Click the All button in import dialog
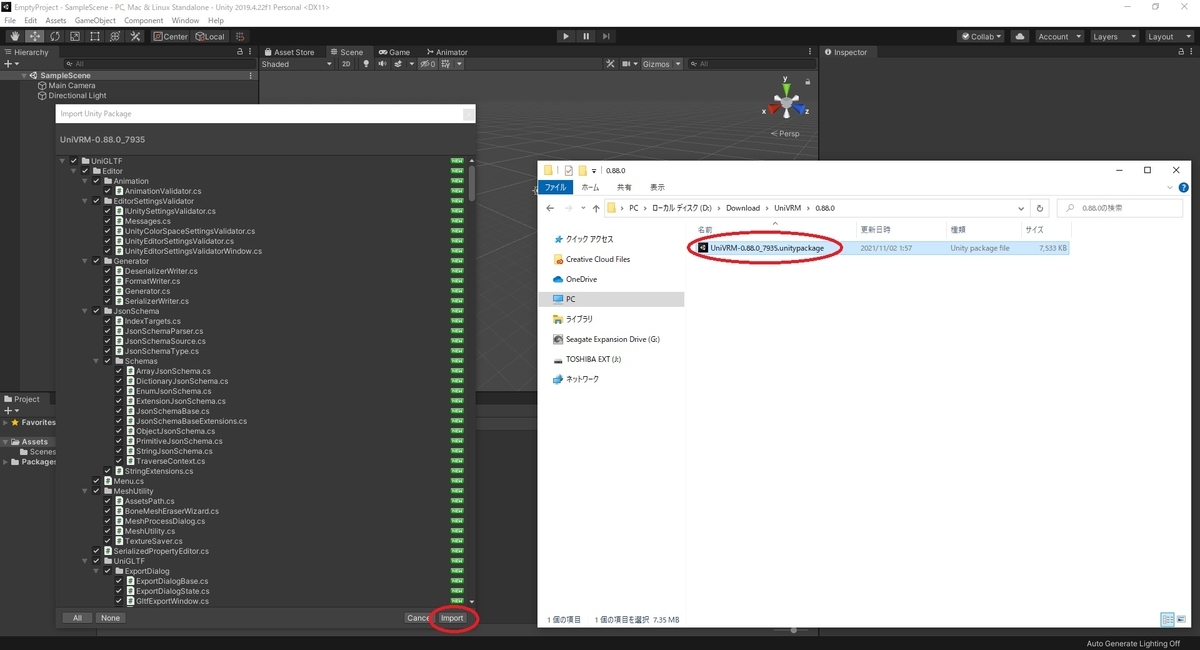 (x=77, y=618)
